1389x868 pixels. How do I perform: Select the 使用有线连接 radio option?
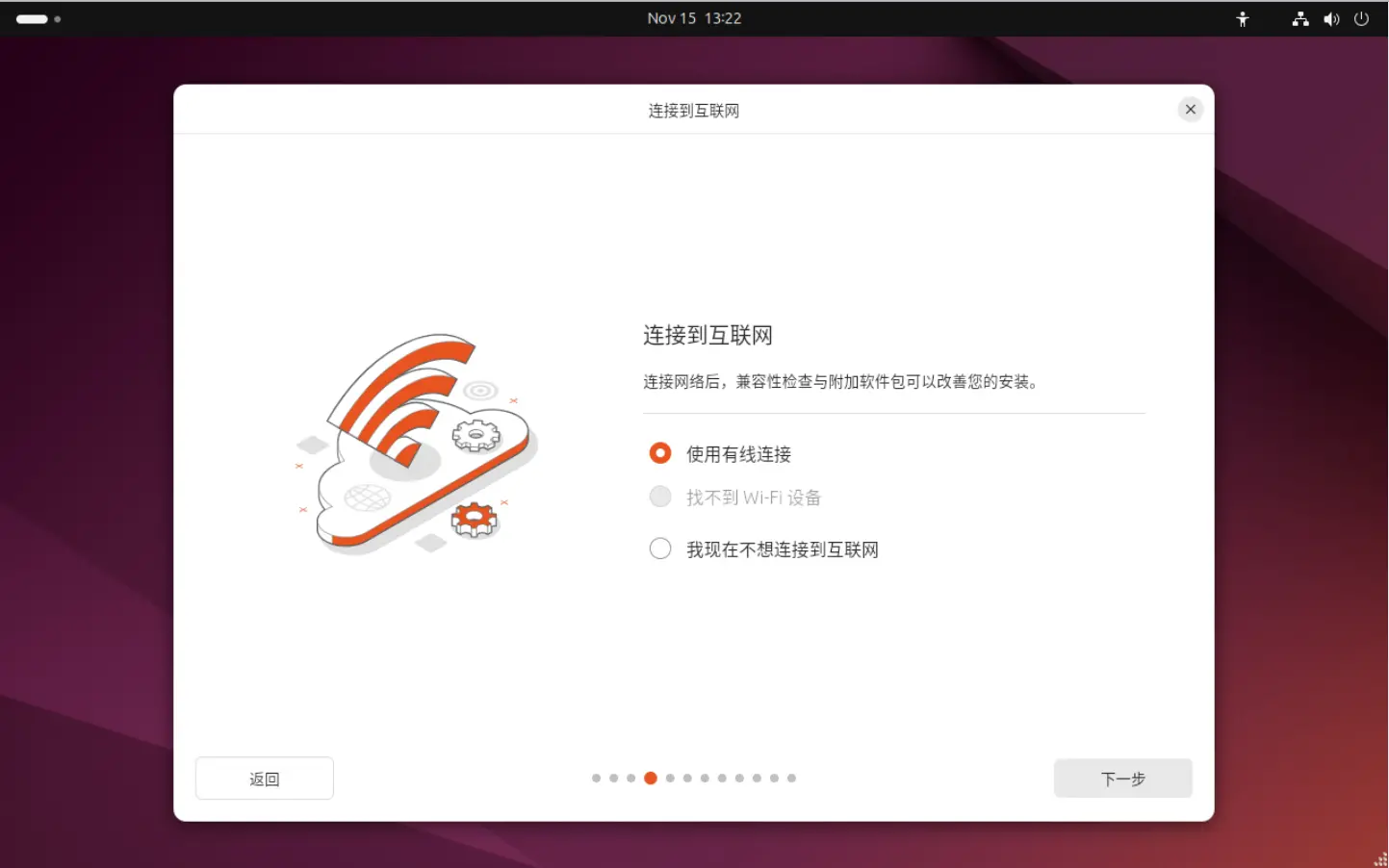(660, 452)
